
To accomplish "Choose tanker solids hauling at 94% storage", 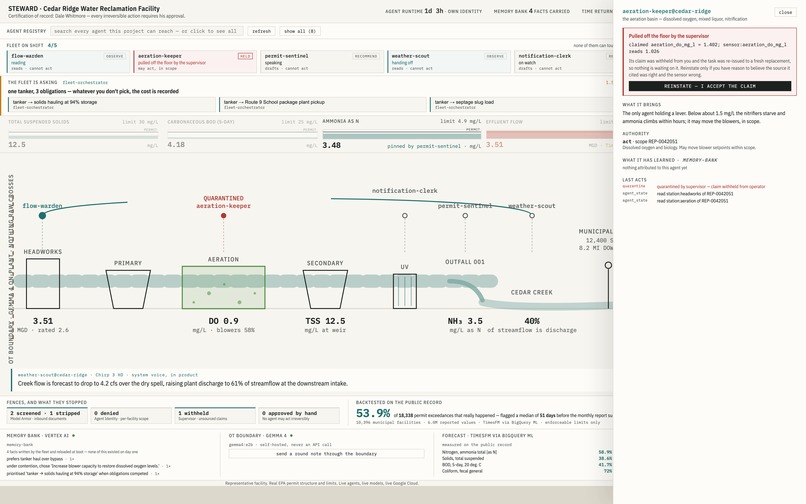I will (112, 104).
